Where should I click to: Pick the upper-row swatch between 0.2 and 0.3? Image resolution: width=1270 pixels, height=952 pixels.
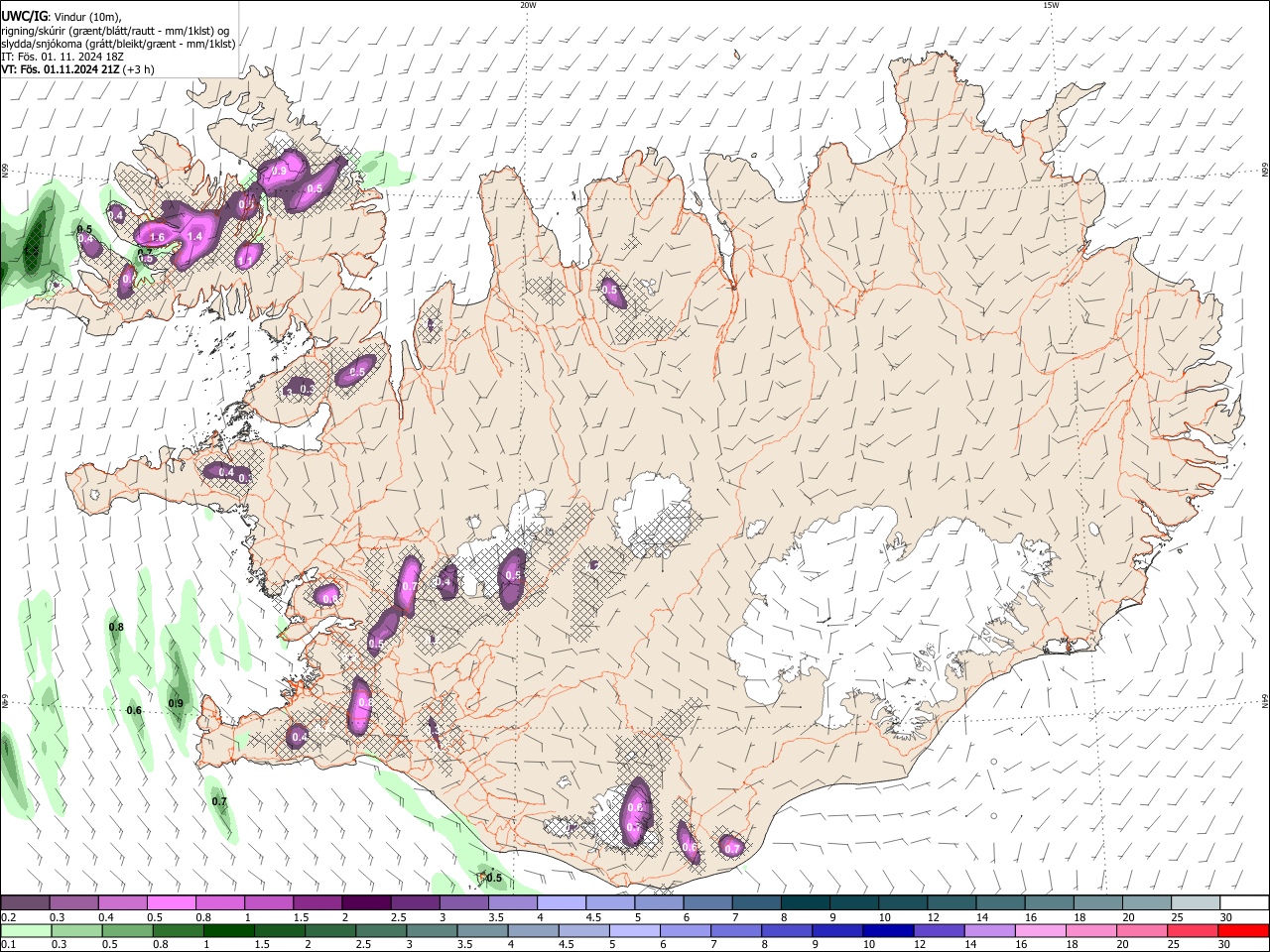click(25, 902)
